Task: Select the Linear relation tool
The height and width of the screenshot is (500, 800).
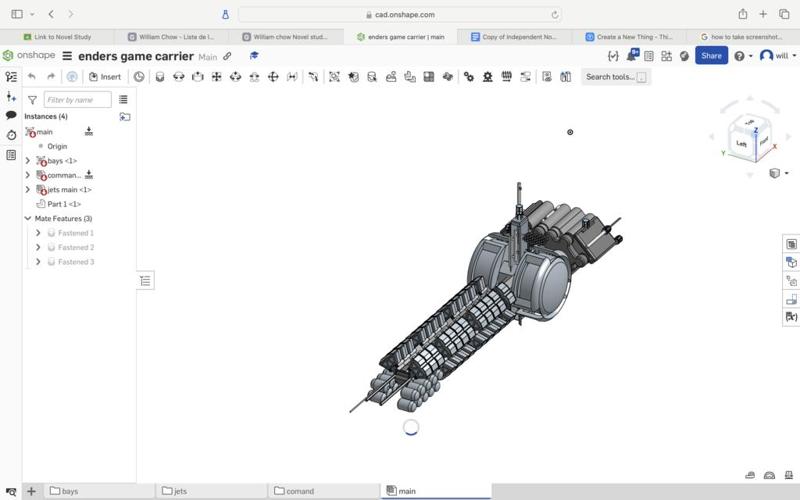Action: coord(525,77)
